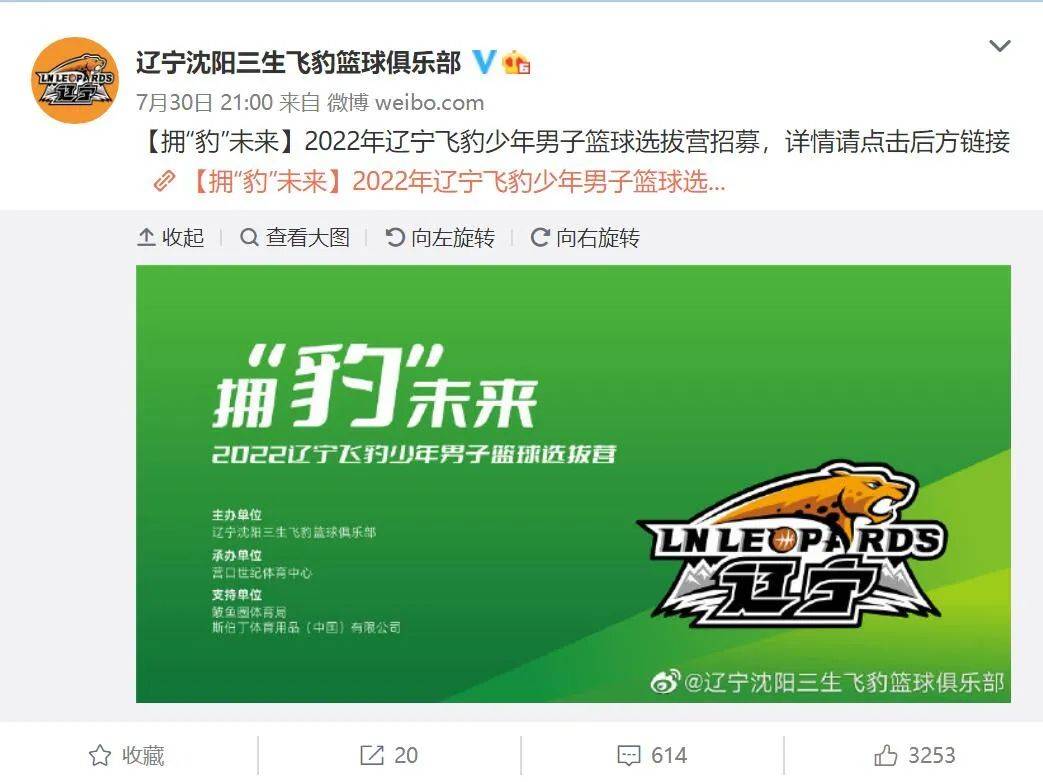The width and height of the screenshot is (1043, 782).
Task: Click the 微博 weibo.com source link
Action: coord(406,102)
